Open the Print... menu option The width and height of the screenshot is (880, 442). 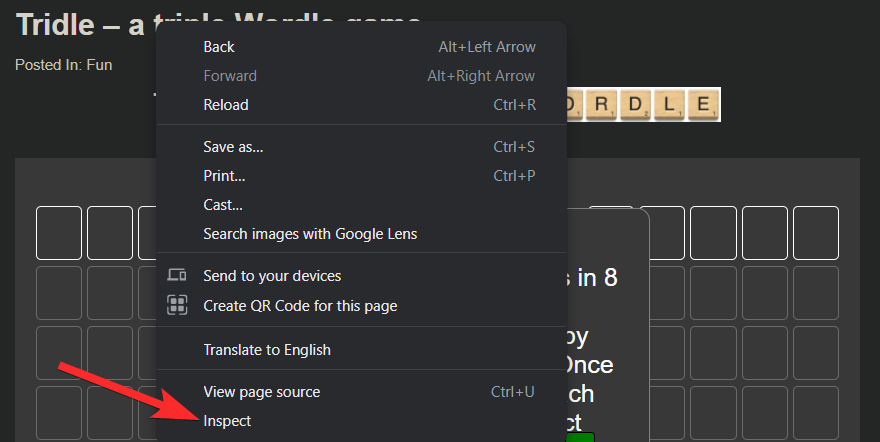pos(224,176)
